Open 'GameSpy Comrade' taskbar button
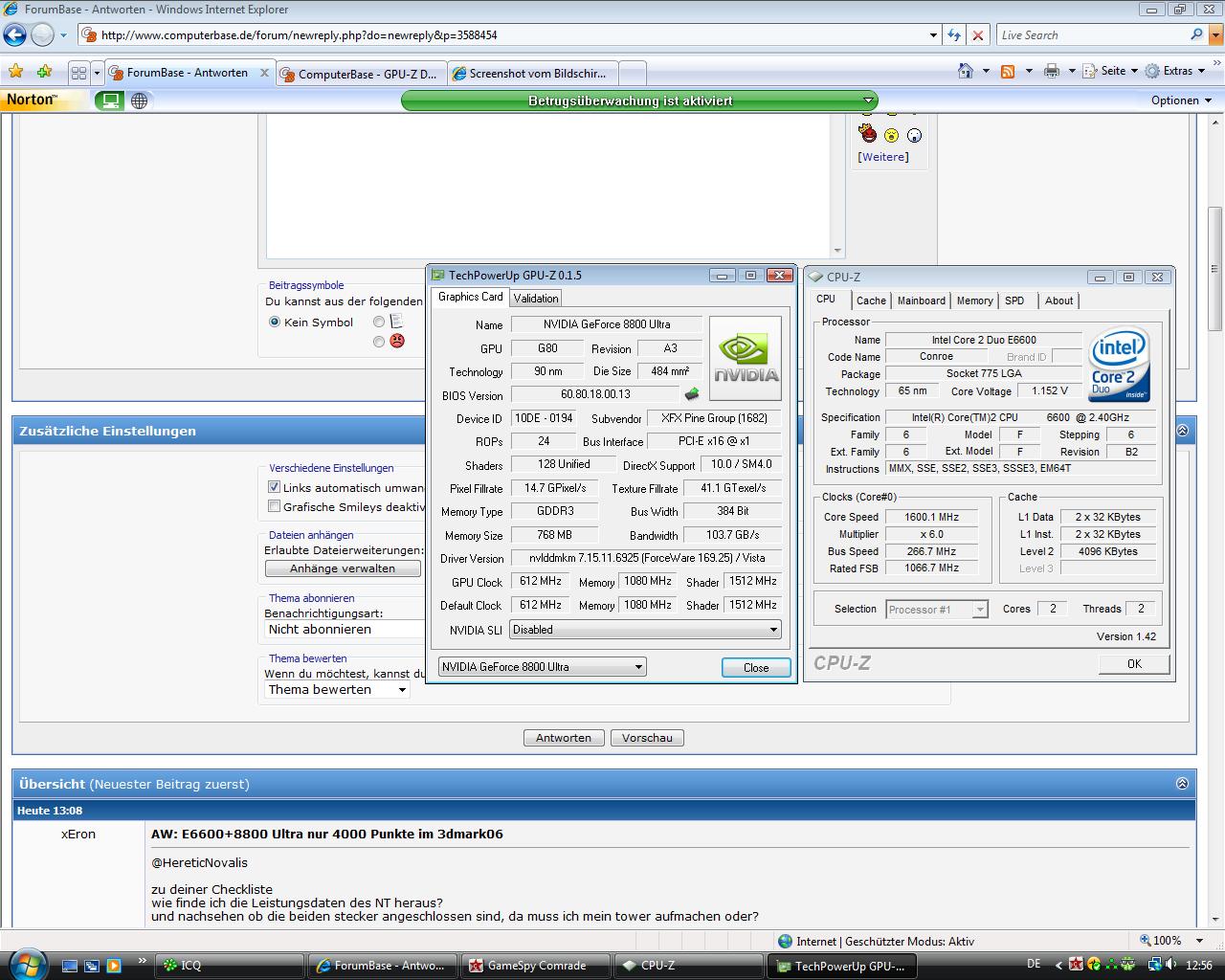The width and height of the screenshot is (1225, 980). (x=536, y=965)
